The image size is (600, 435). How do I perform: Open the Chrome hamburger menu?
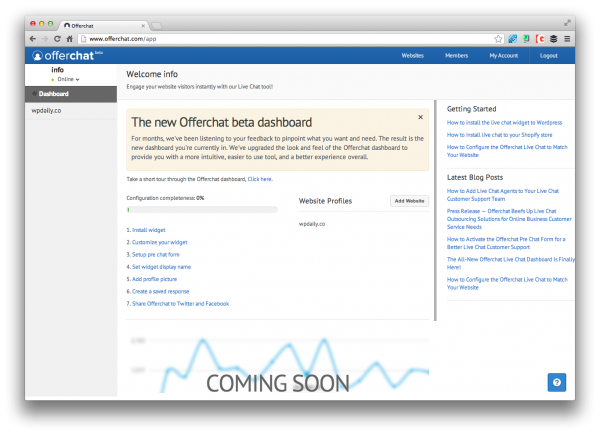[x=567, y=39]
